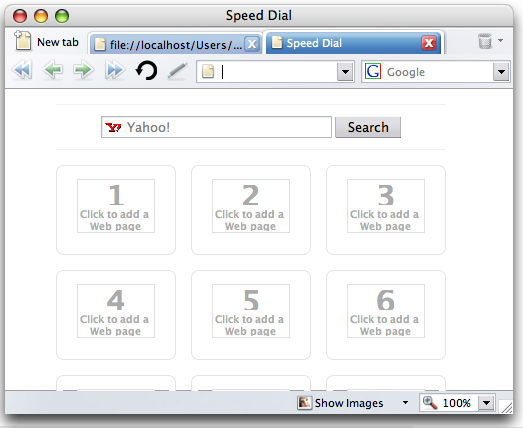Click the yellow minimize window button
The width and height of the screenshot is (523, 428).
41,16
